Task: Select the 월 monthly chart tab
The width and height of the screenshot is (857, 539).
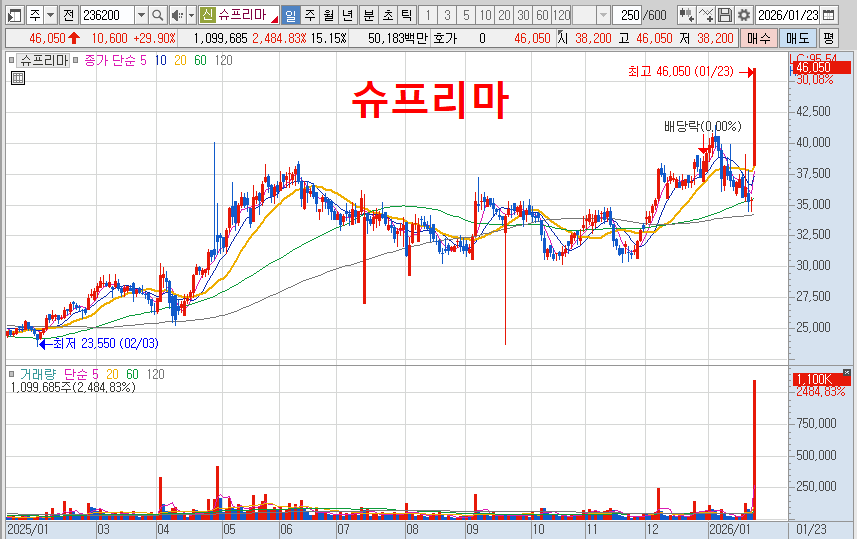Action: click(328, 15)
